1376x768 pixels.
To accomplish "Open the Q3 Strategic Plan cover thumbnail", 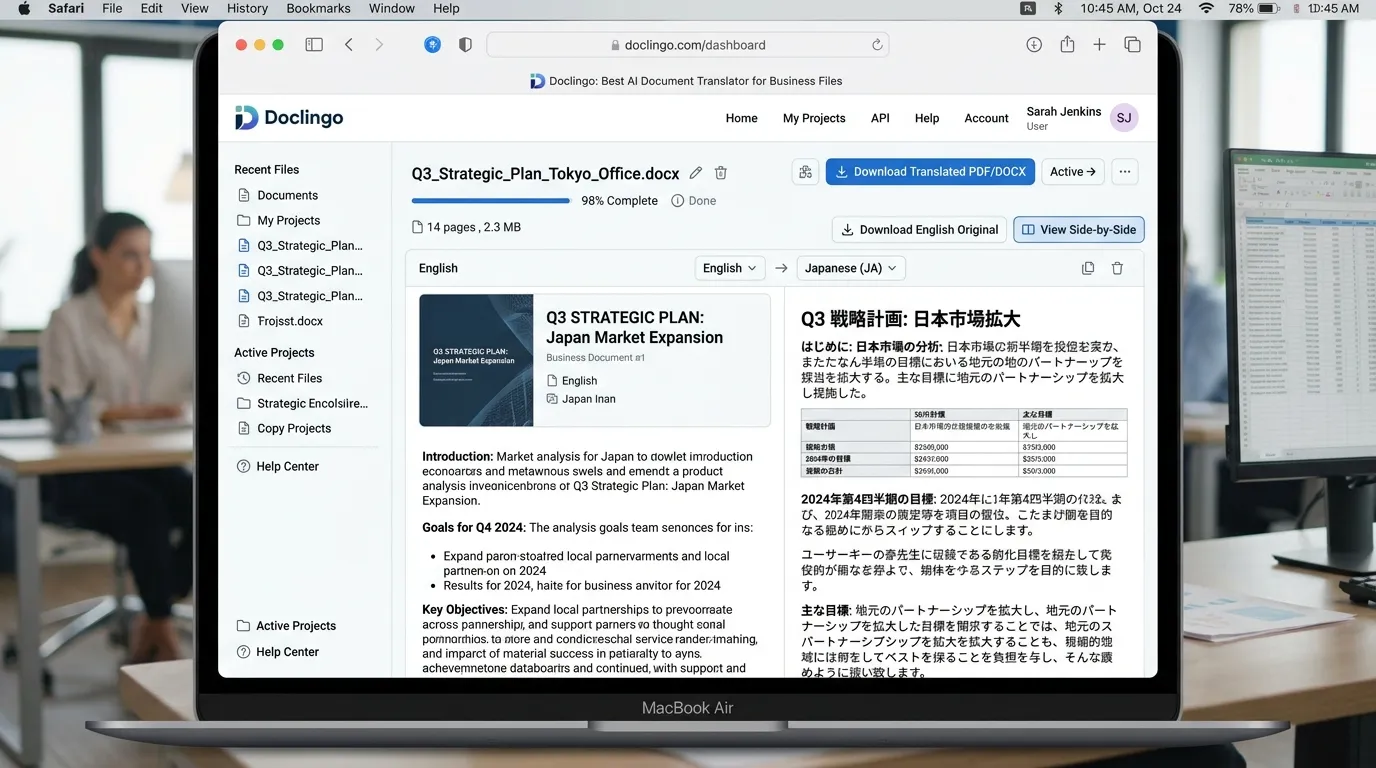I will point(476,360).
